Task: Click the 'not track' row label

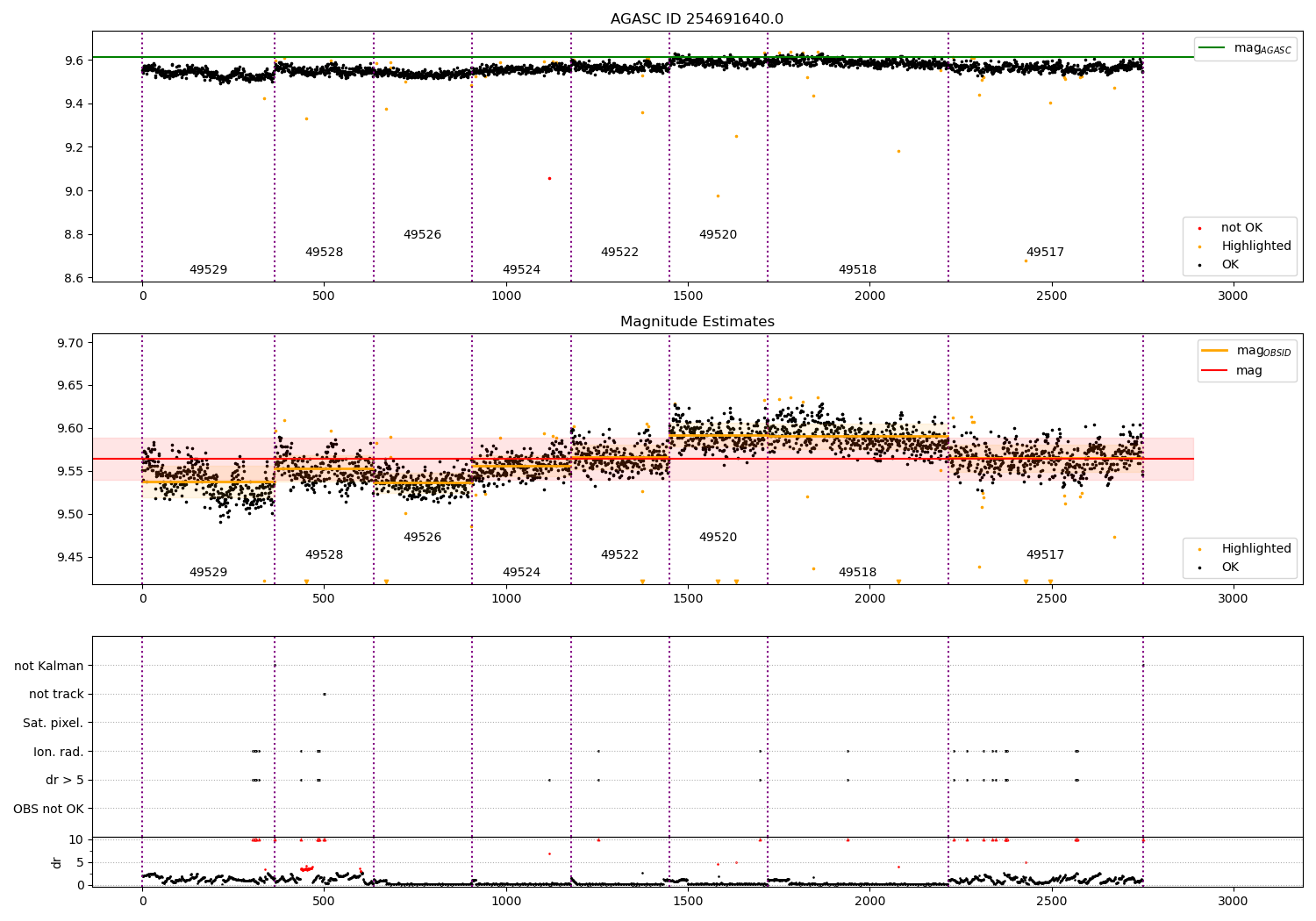Action: coord(56,694)
